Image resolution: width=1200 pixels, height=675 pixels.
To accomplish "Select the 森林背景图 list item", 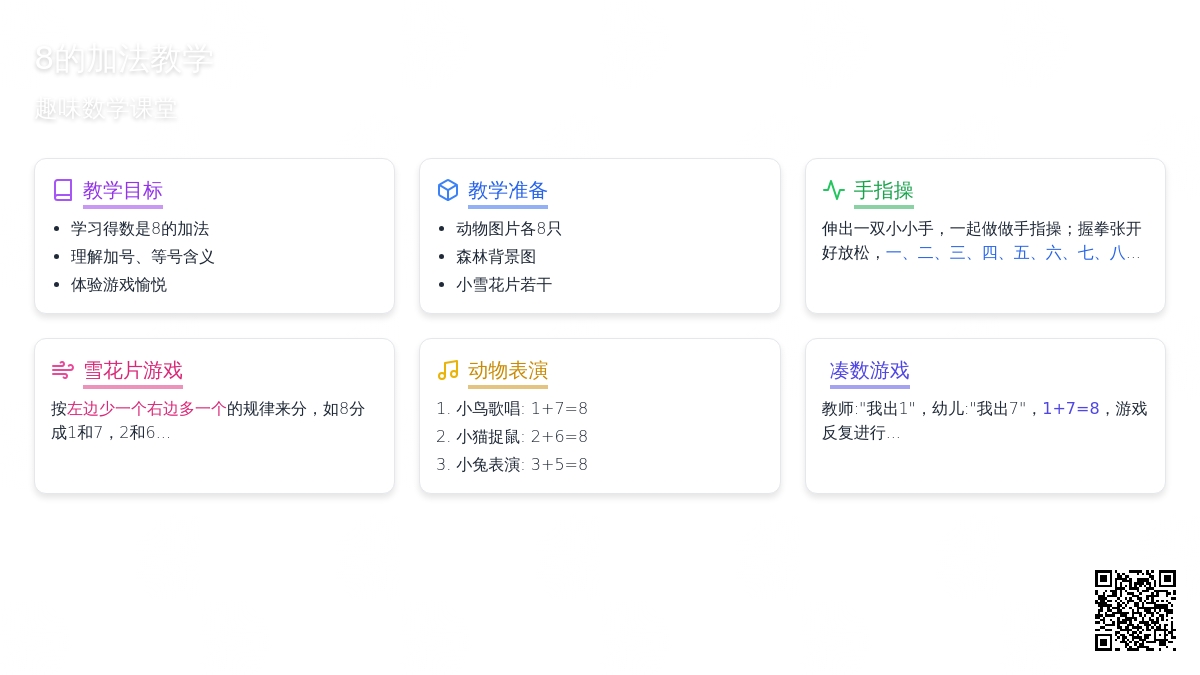I will [496, 257].
